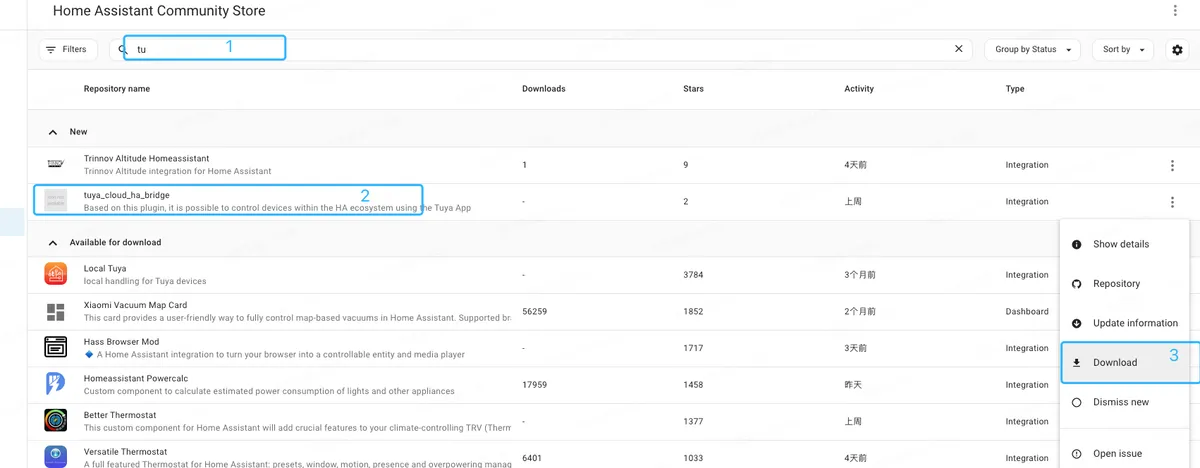Click downloads value 56259

(534, 312)
